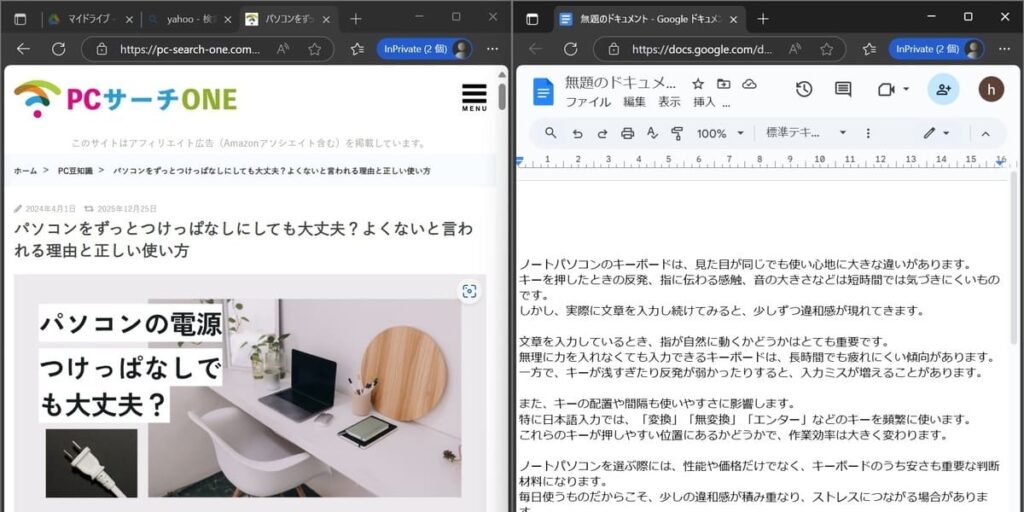This screenshot has height=512, width=1024.
Task: Expand the Meet call dropdown arrow
Action: pos(906,89)
